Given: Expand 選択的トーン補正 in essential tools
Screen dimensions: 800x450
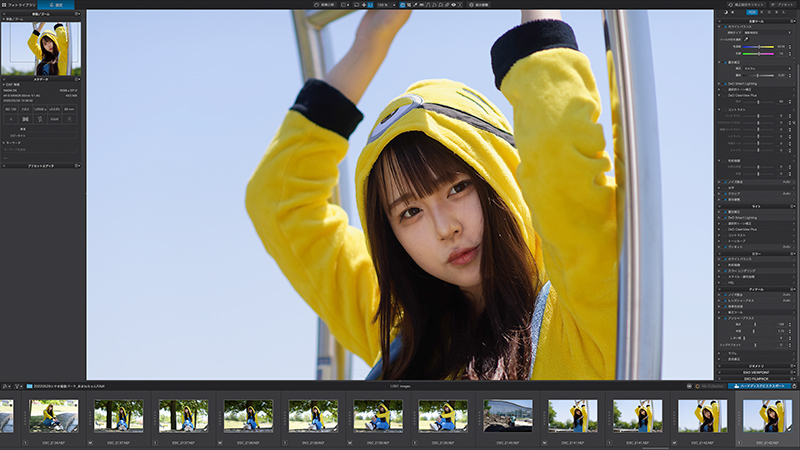Looking at the screenshot, I should (719, 89).
